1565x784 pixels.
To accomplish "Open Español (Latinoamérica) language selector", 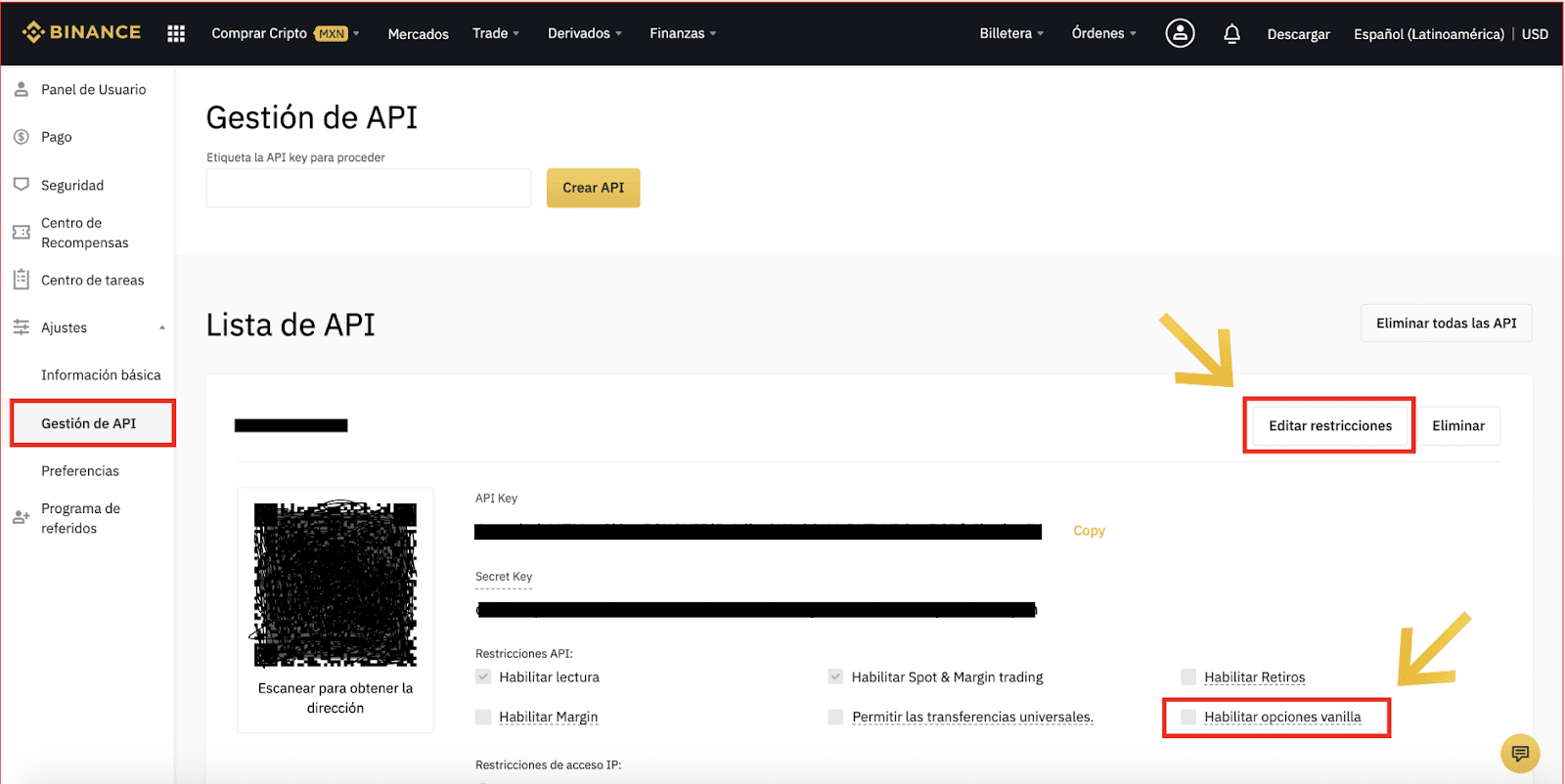I will (x=1429, y=33).
